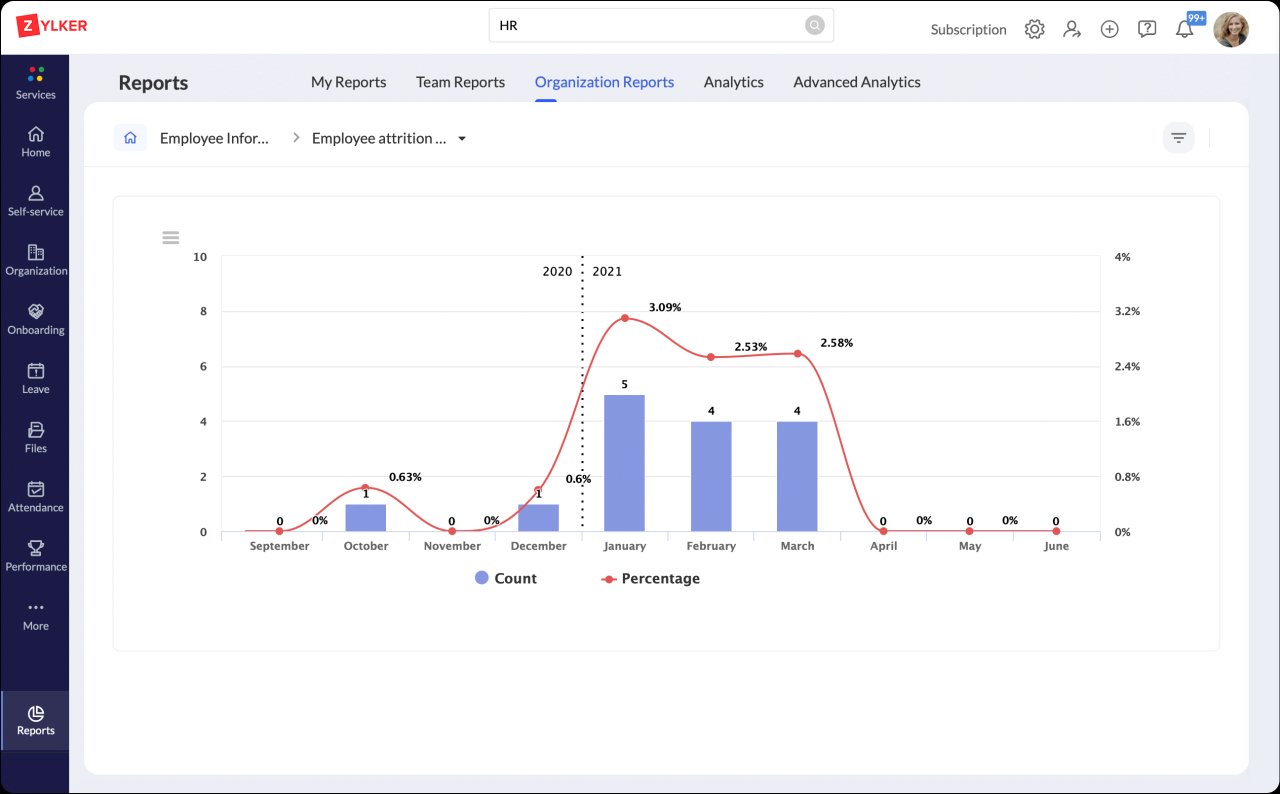Toggle the Count series in legend

click(x=506, y=578)
